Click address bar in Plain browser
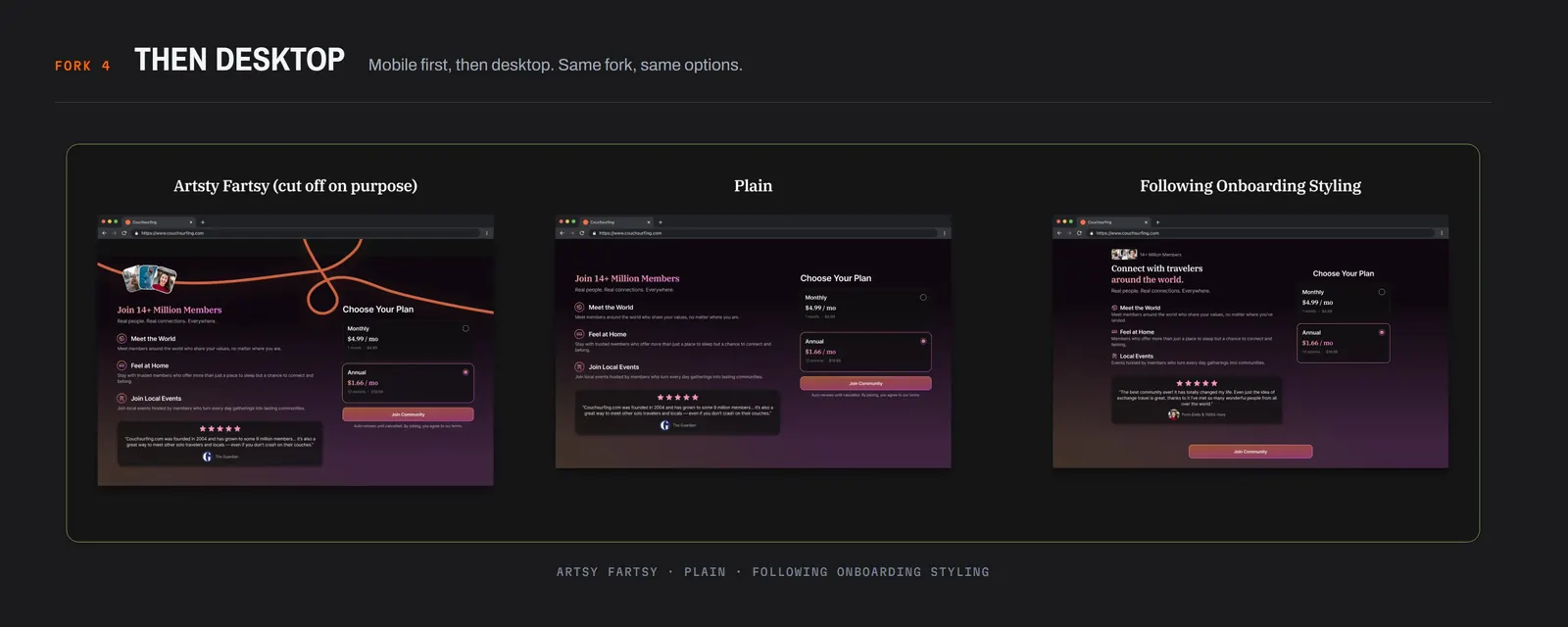Screen dimensions: 1568x627 coord(763,233)
